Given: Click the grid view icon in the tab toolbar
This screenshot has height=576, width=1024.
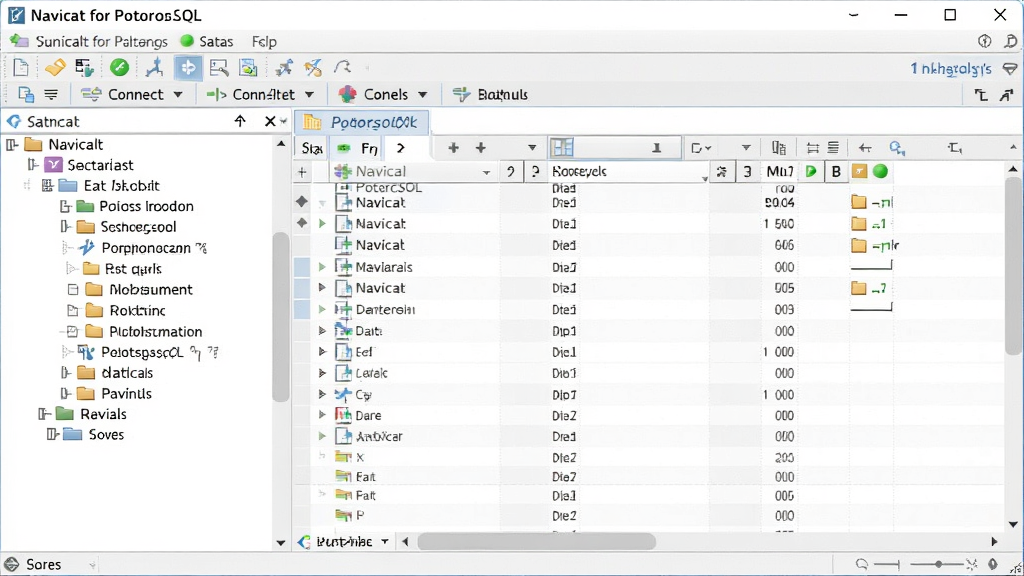Looking at the screenshot, I should pyautogui.click(x=562, y=148).
